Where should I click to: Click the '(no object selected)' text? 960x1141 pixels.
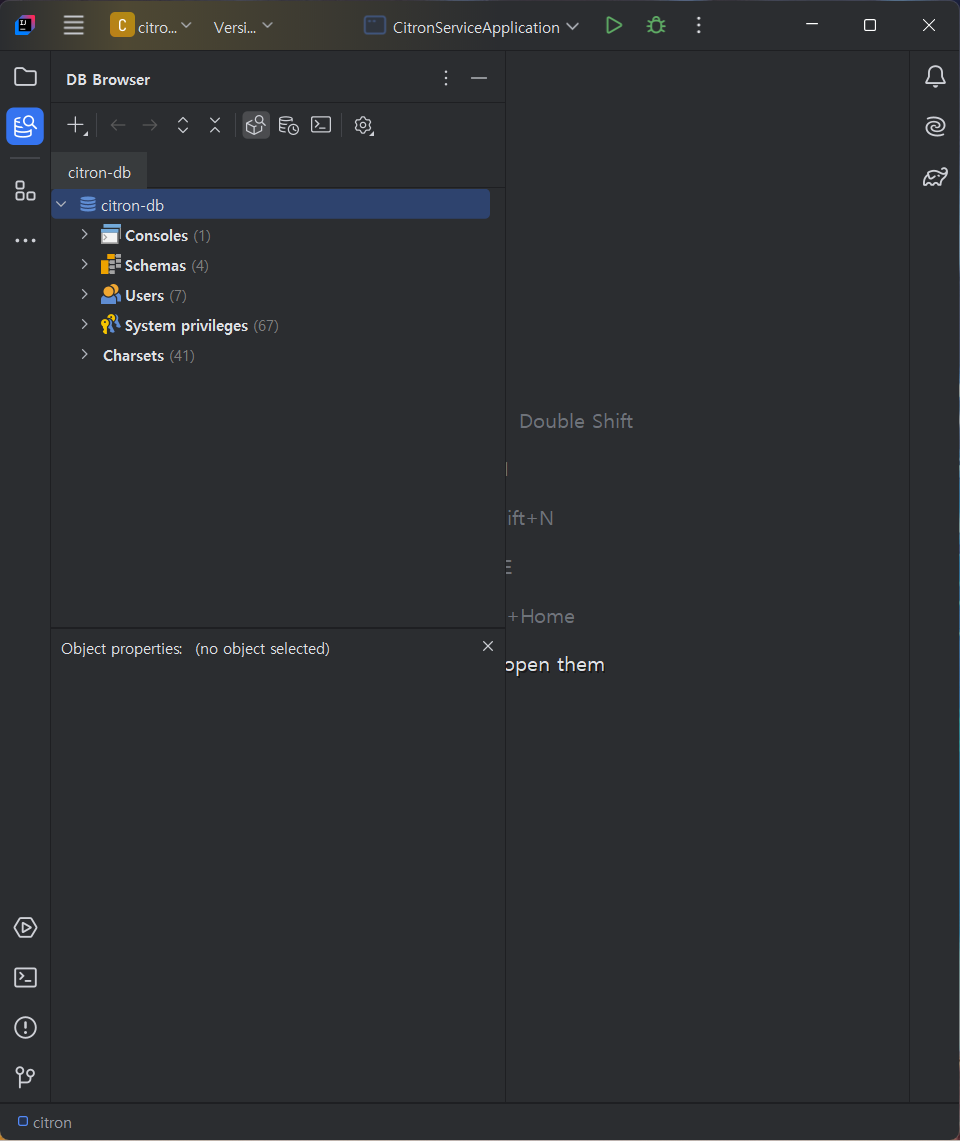262,648
